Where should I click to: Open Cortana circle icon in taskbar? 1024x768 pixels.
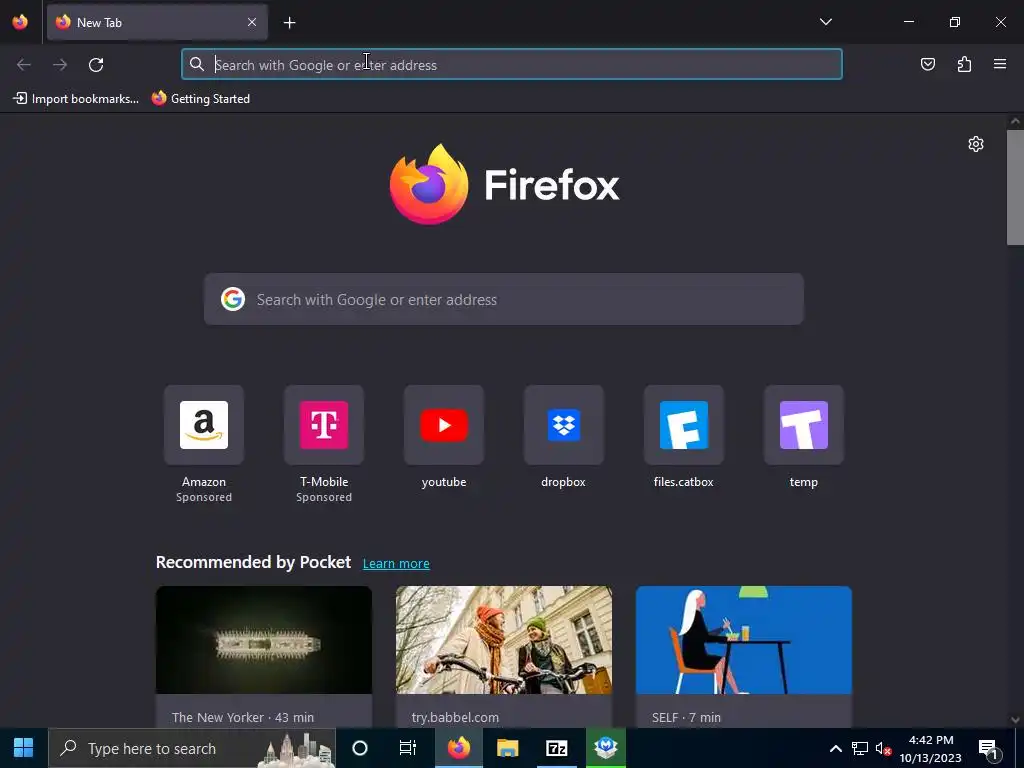pos(360,748)
